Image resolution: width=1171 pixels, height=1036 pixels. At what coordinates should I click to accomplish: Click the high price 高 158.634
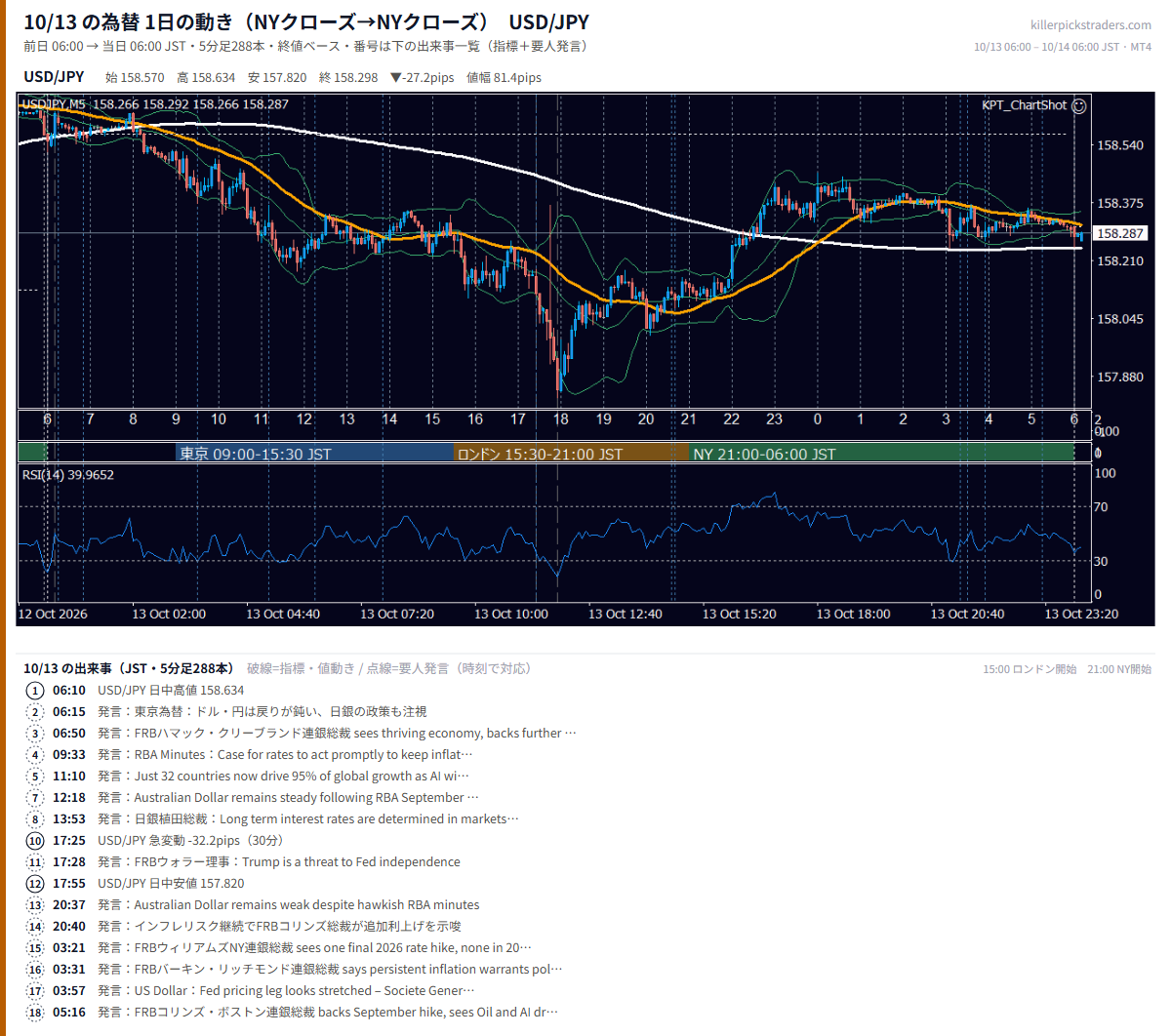coord(206,78)
